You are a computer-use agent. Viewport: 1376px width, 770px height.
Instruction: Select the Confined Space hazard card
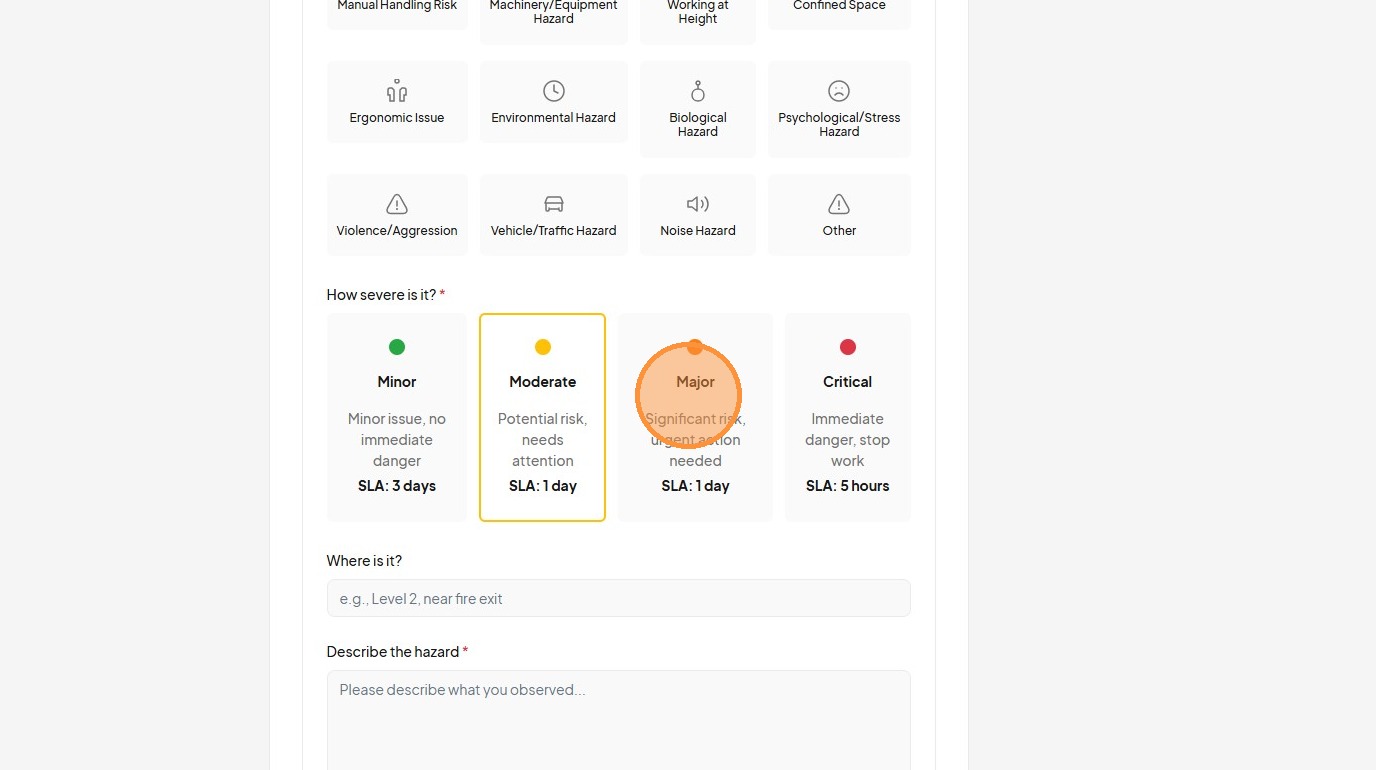tap(839, 10)
